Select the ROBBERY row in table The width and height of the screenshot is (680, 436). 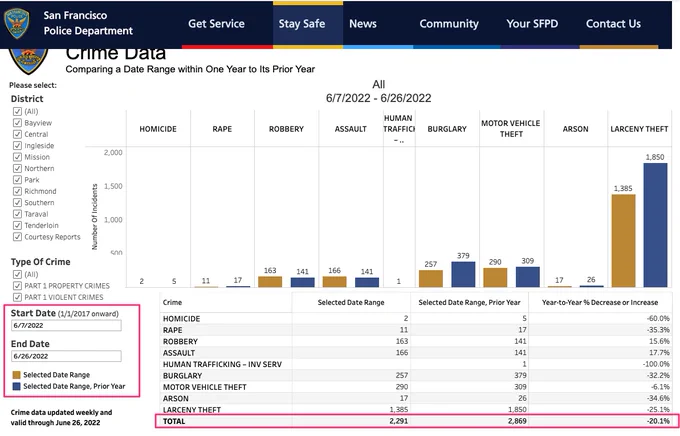[x=416, y=341]
